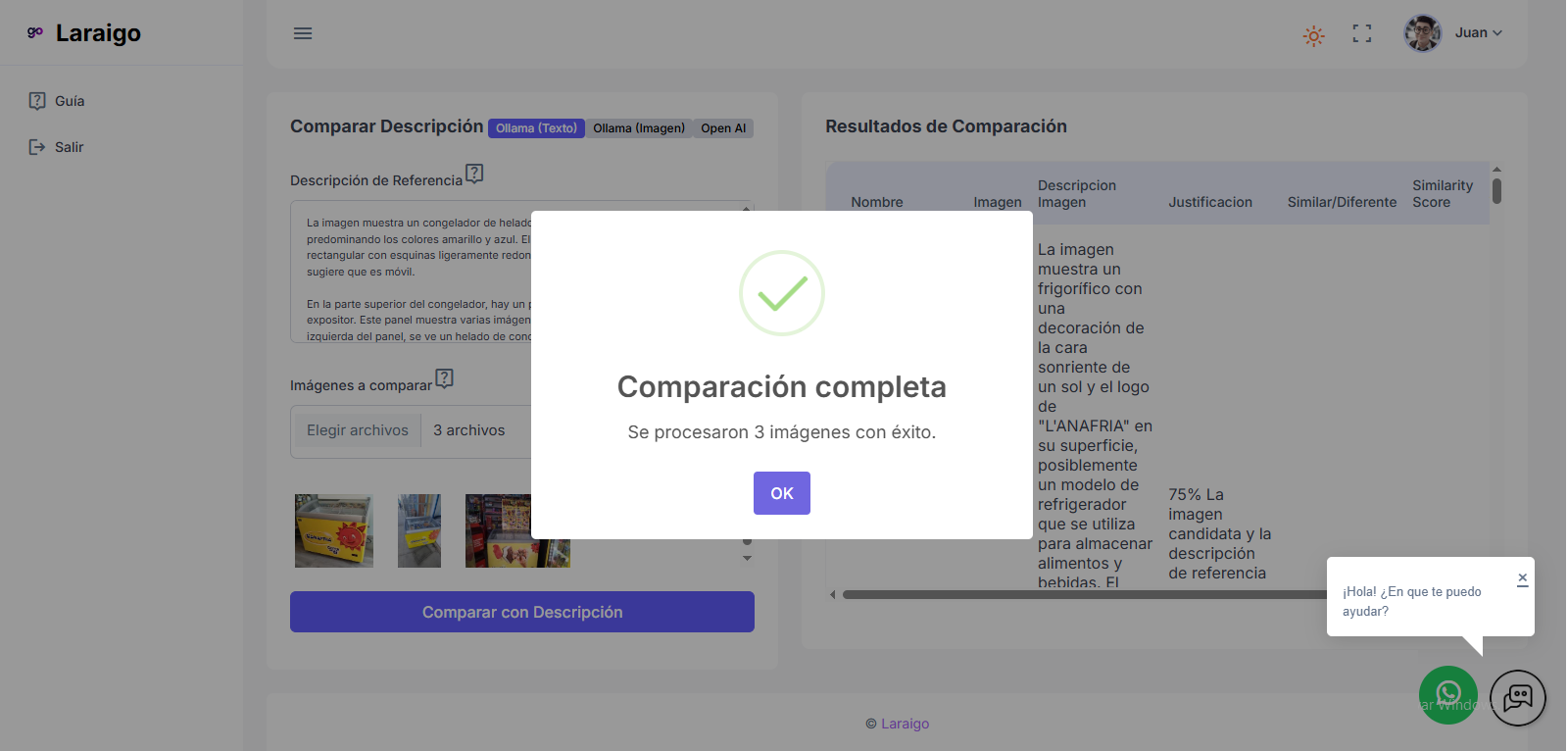
Task: Select the Open AI option
Action: pyautogui.click(x=723, y=128)
